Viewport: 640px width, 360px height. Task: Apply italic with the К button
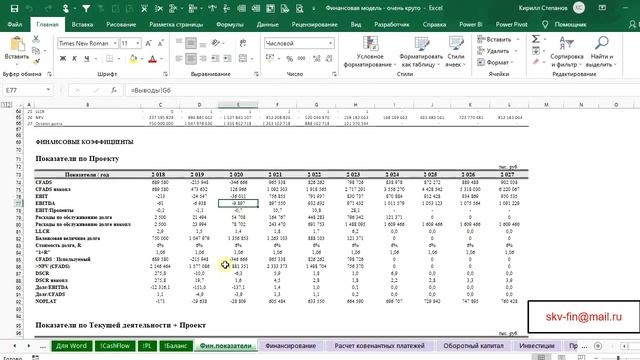coord(75,59)
